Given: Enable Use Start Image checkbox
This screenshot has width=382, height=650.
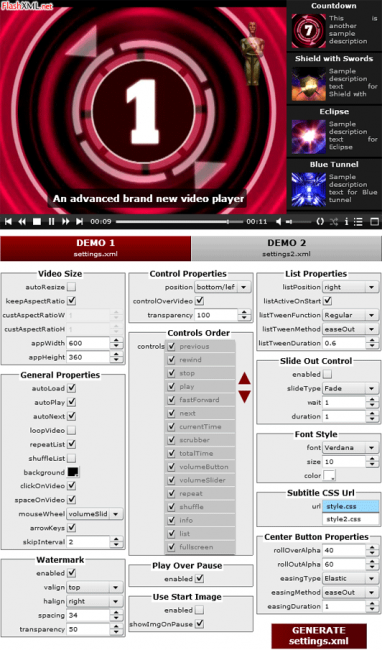Looking at the screenshot, I should (x=200, y=610).
